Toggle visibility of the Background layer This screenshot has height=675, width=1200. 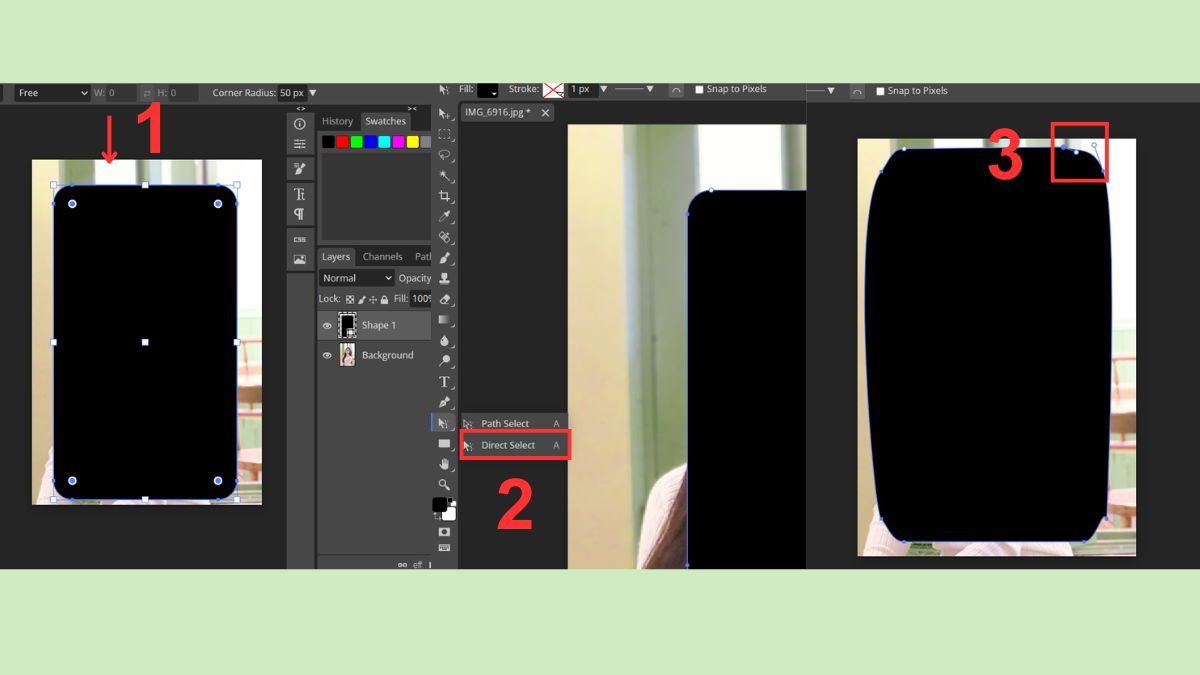pos(327,355)
